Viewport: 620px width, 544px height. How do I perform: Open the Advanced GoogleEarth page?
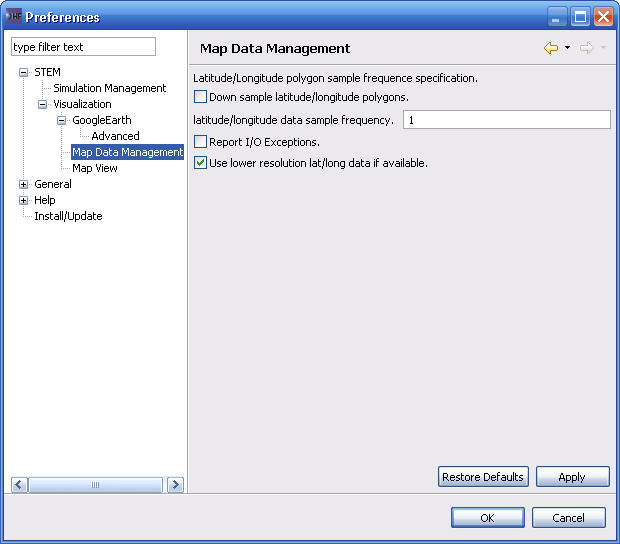(115, 136)
